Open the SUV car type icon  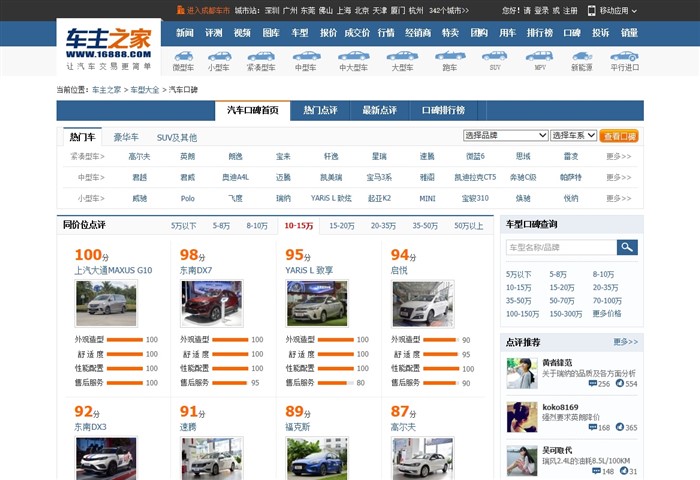495,56
